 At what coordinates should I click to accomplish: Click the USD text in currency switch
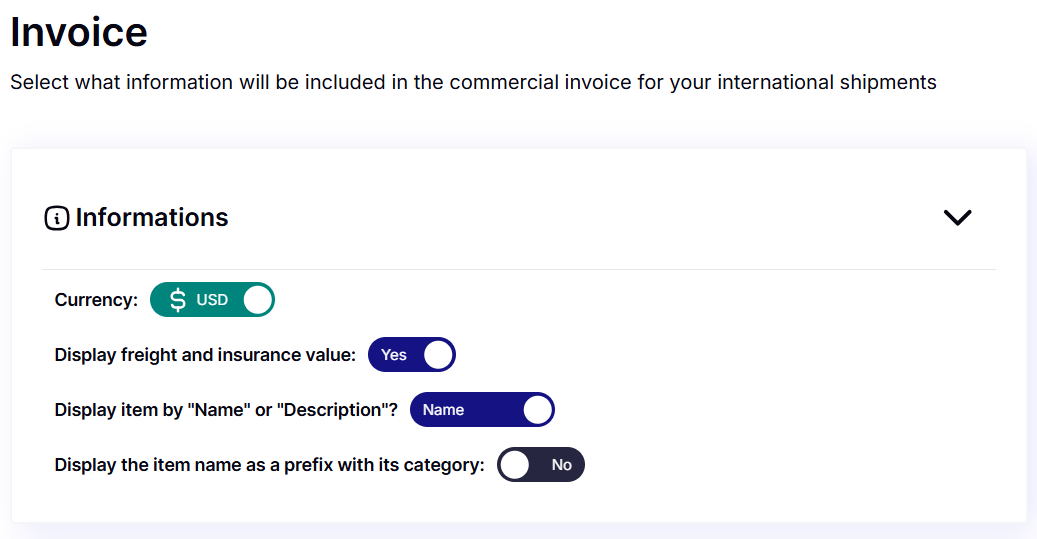point(212,300)
